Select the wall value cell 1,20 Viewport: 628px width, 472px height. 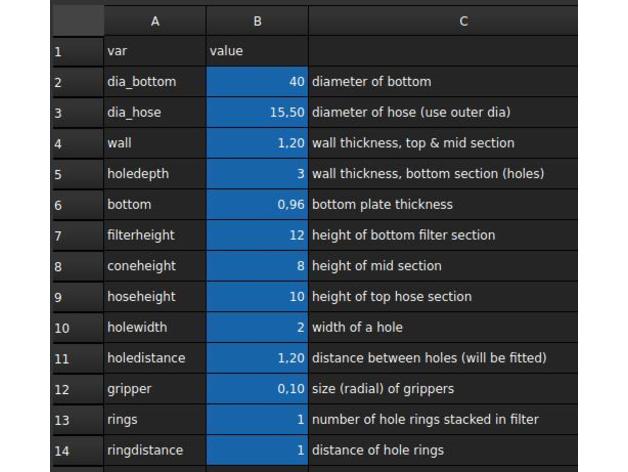pyautogui.click(x=257, y=143)
